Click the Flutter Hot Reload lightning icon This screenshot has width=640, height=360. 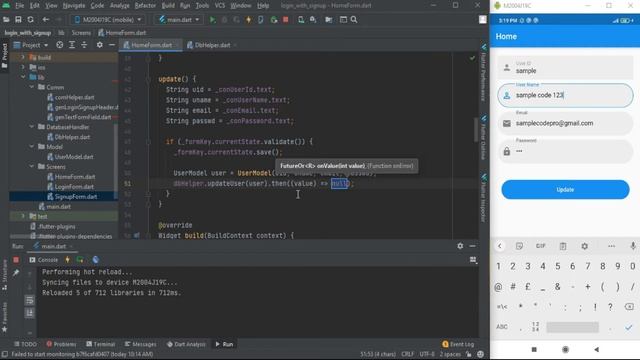pos(248,20)
